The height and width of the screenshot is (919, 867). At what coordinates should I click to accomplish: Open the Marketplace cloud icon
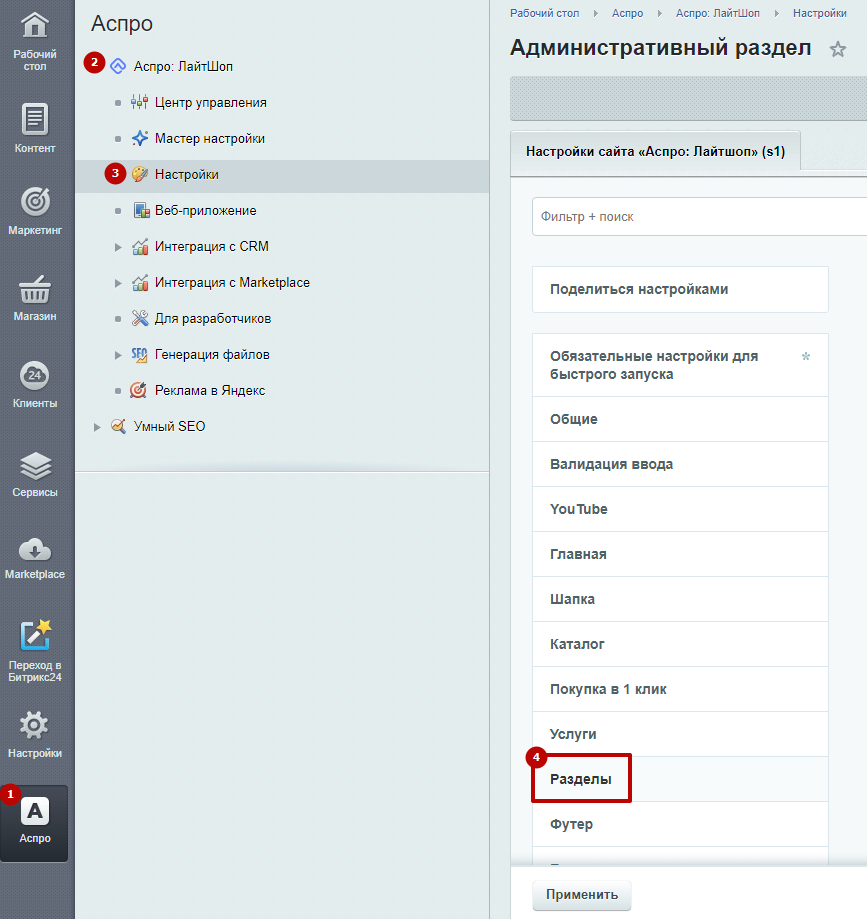click(35, 550)
